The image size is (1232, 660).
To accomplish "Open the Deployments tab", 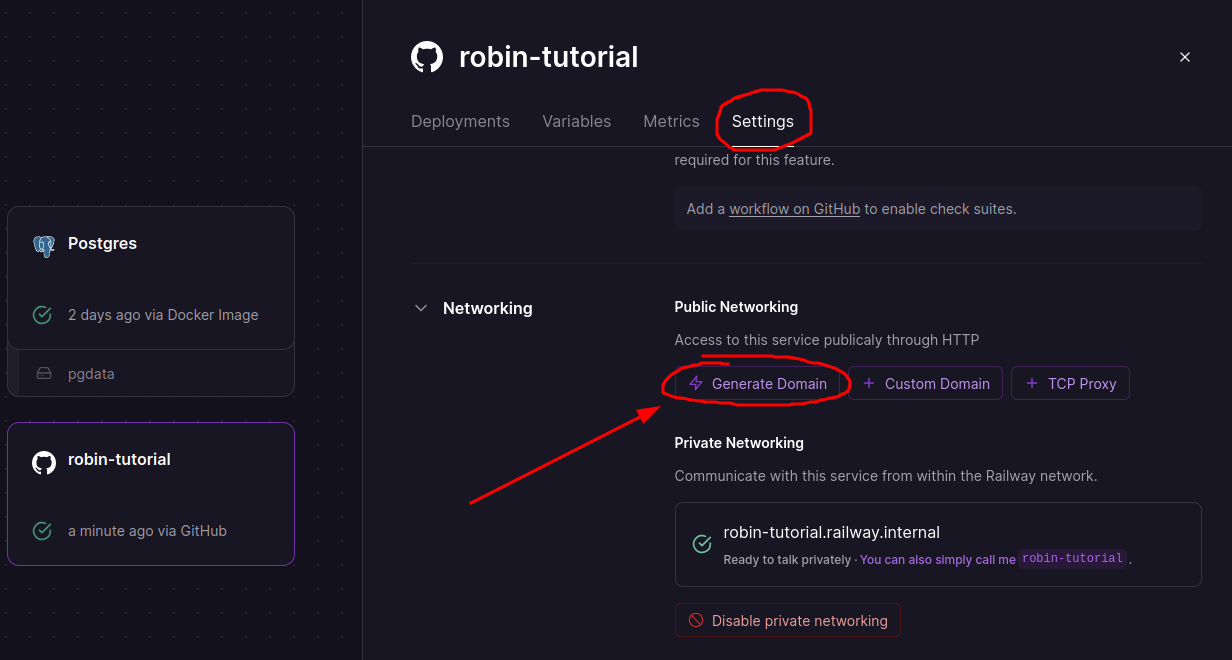I will (x=460, y=121).
